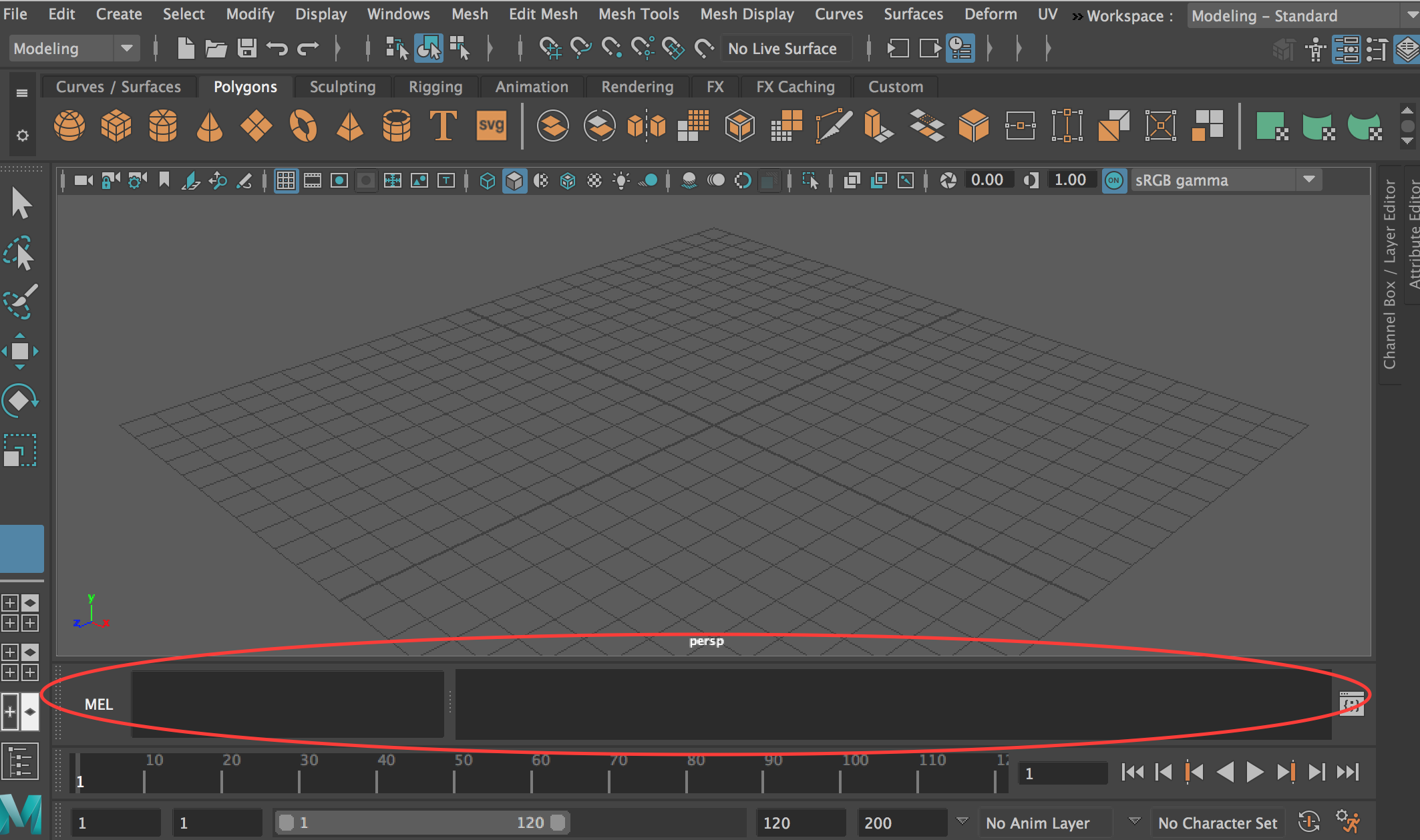Play the animation backwards

tap(1225, 773)
